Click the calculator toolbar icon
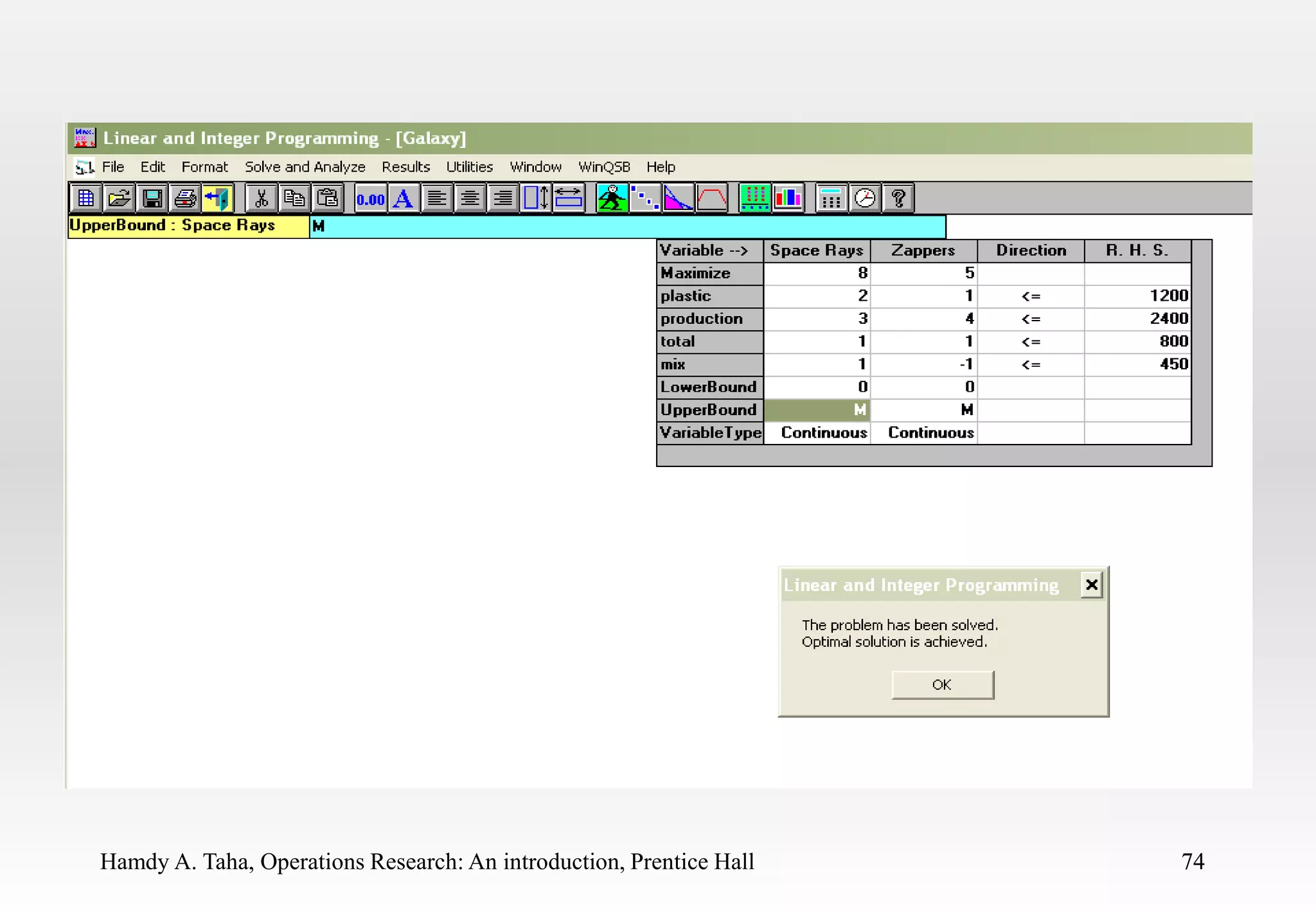 click(831, 199)
